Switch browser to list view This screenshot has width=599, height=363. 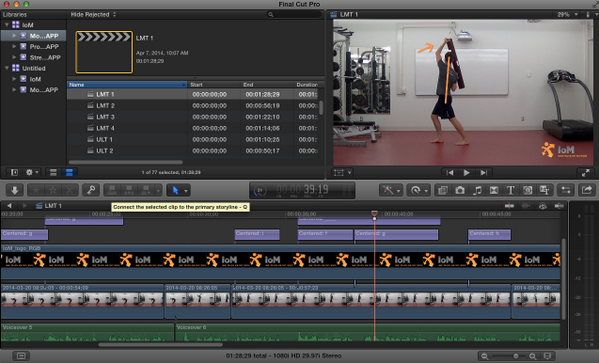tap(69, 172)
